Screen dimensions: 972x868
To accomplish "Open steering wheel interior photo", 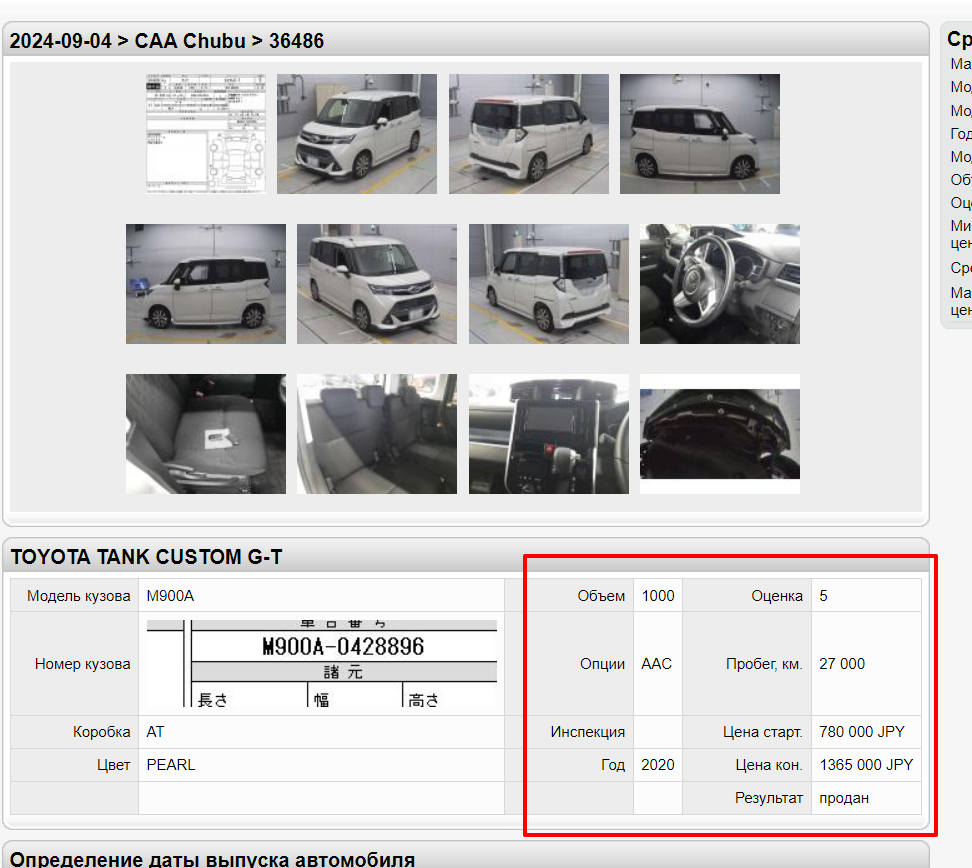I will pyautogui.click(x=720, y=284).
